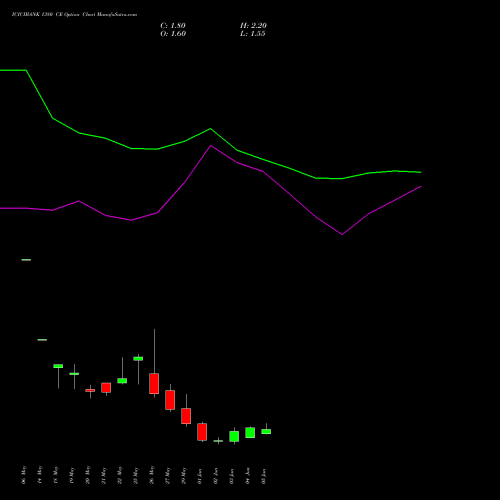Click the low value L: 1.55
The height and width of the screenshot is (500, 500).
pyautogui.click(x=253, y=34)
